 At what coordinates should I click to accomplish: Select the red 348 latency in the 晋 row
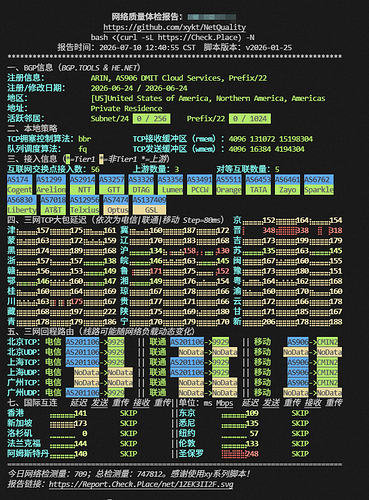(269, 230)
